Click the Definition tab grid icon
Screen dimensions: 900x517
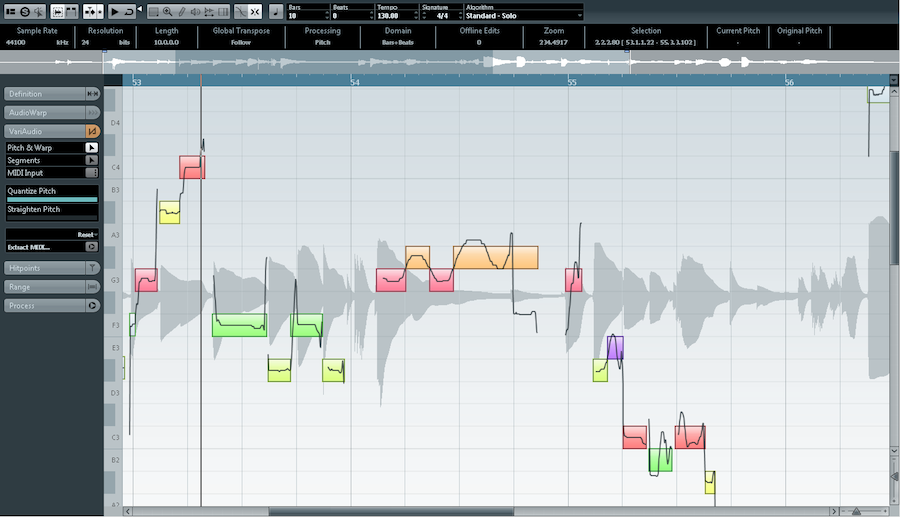92,94
